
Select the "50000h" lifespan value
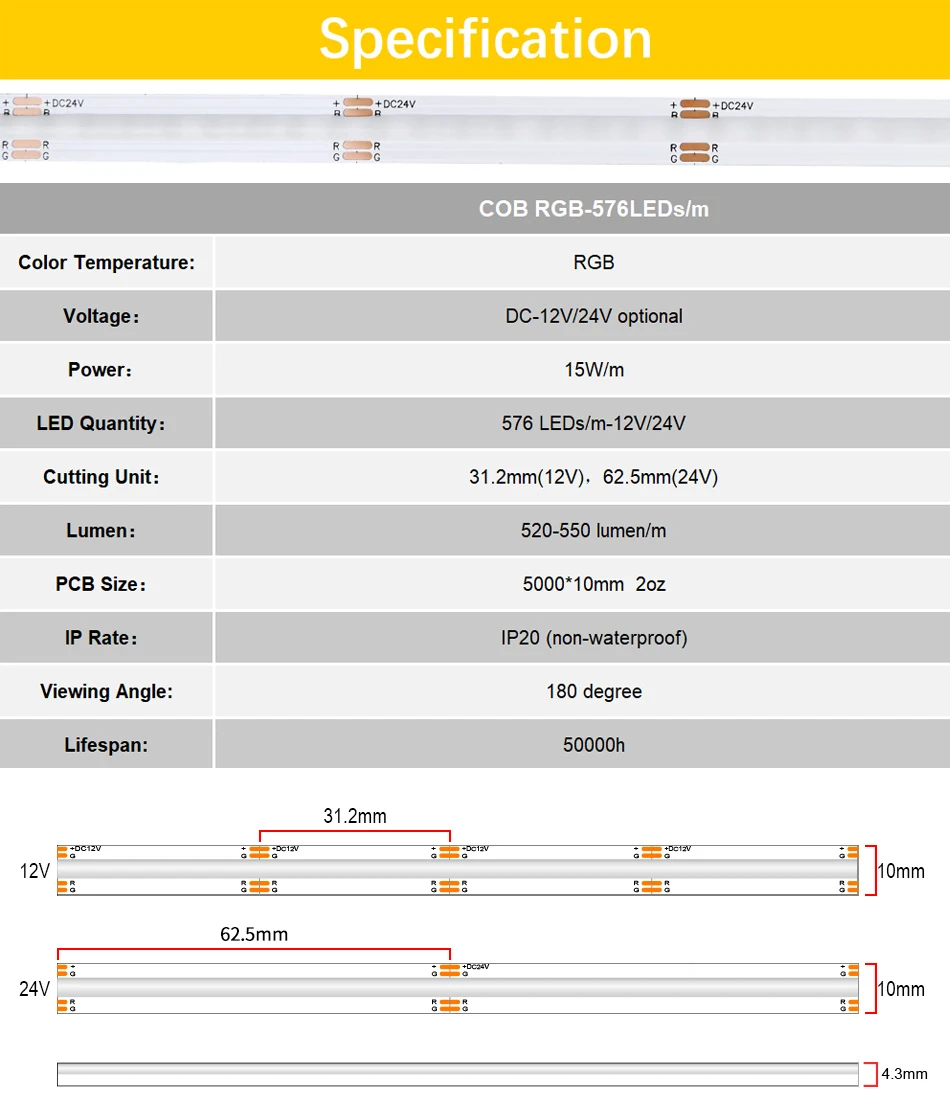pyautogui.click(x=594, y=745)
